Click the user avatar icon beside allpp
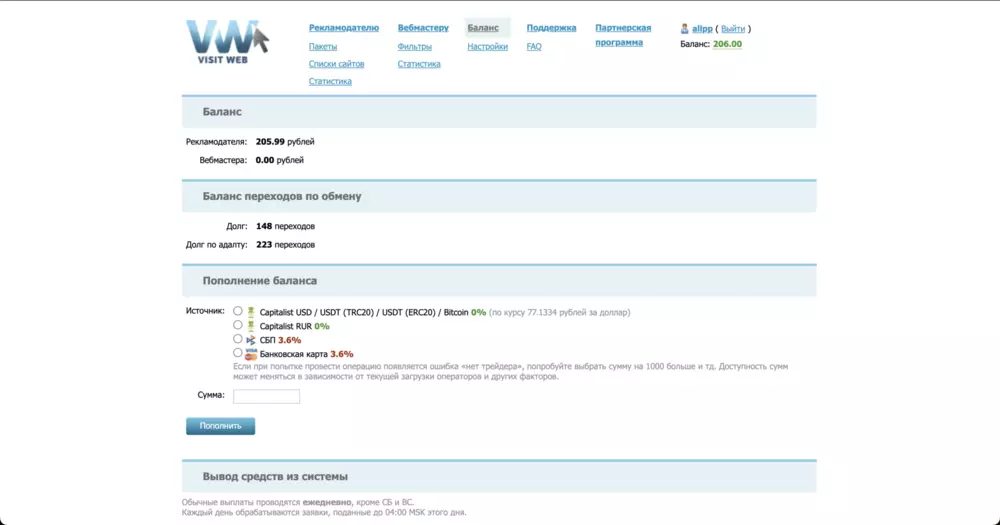The width and height of the screenshot is (1000, 525). click(684, 29)
